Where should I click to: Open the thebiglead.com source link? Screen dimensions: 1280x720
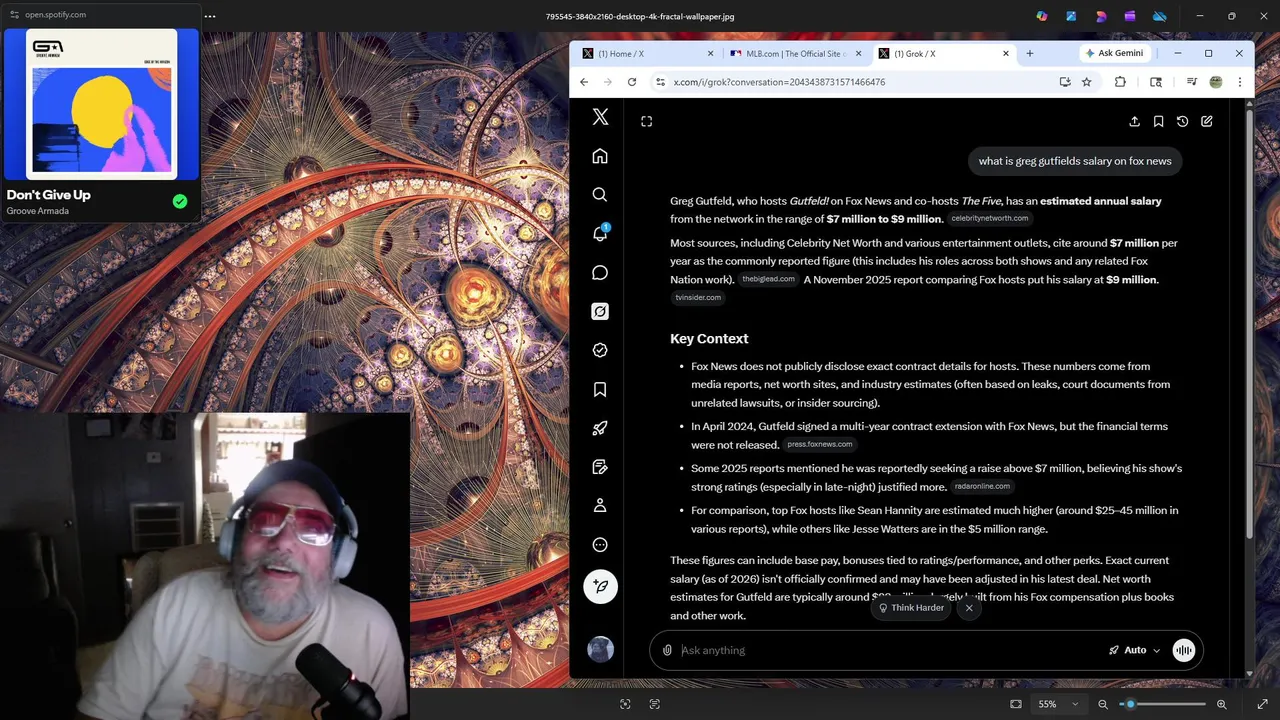pos(768,279)
